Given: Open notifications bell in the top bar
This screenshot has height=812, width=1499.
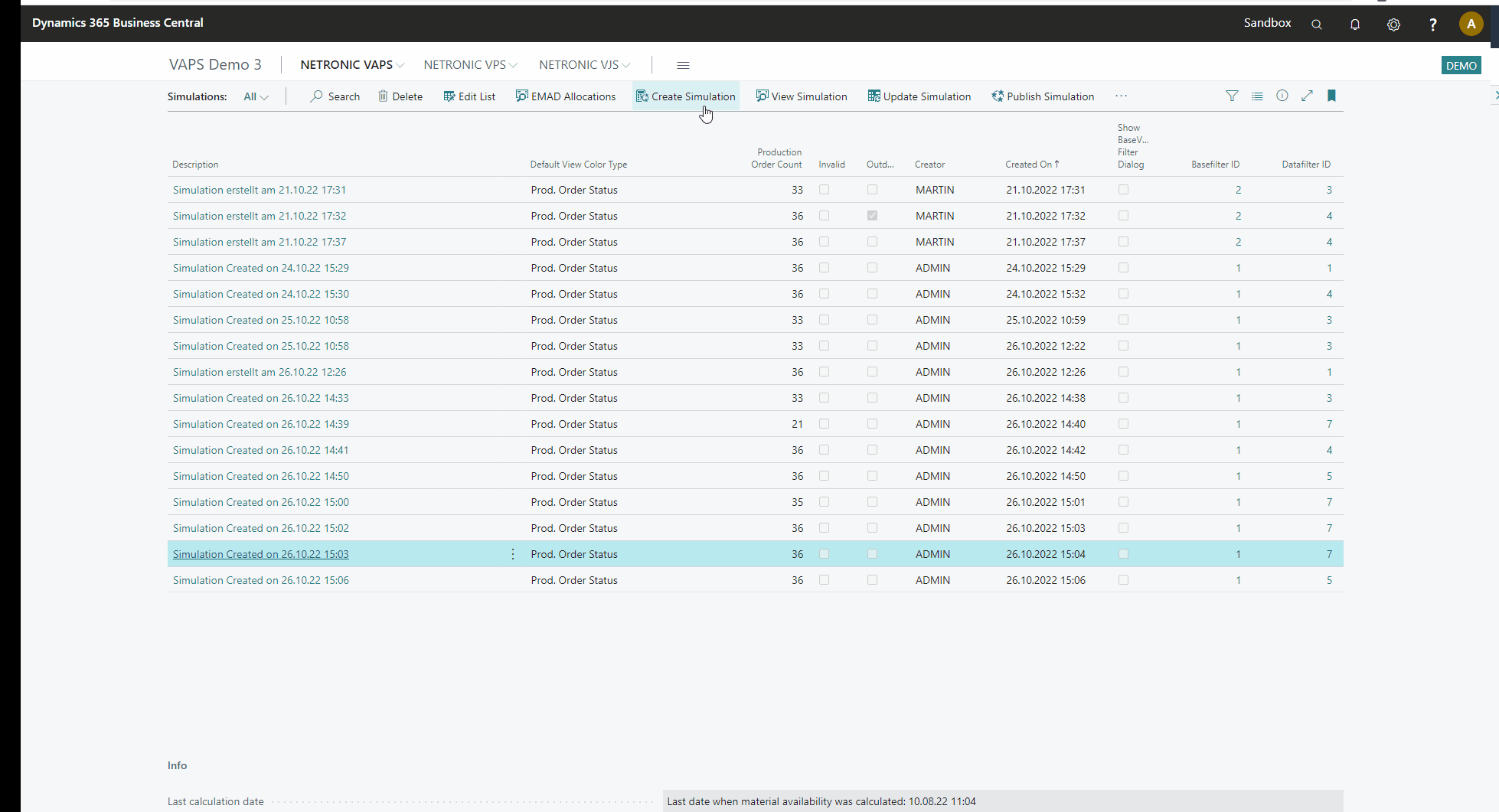Looking at the screenshot, I should pyautogui.click(x=1355, y=24).
